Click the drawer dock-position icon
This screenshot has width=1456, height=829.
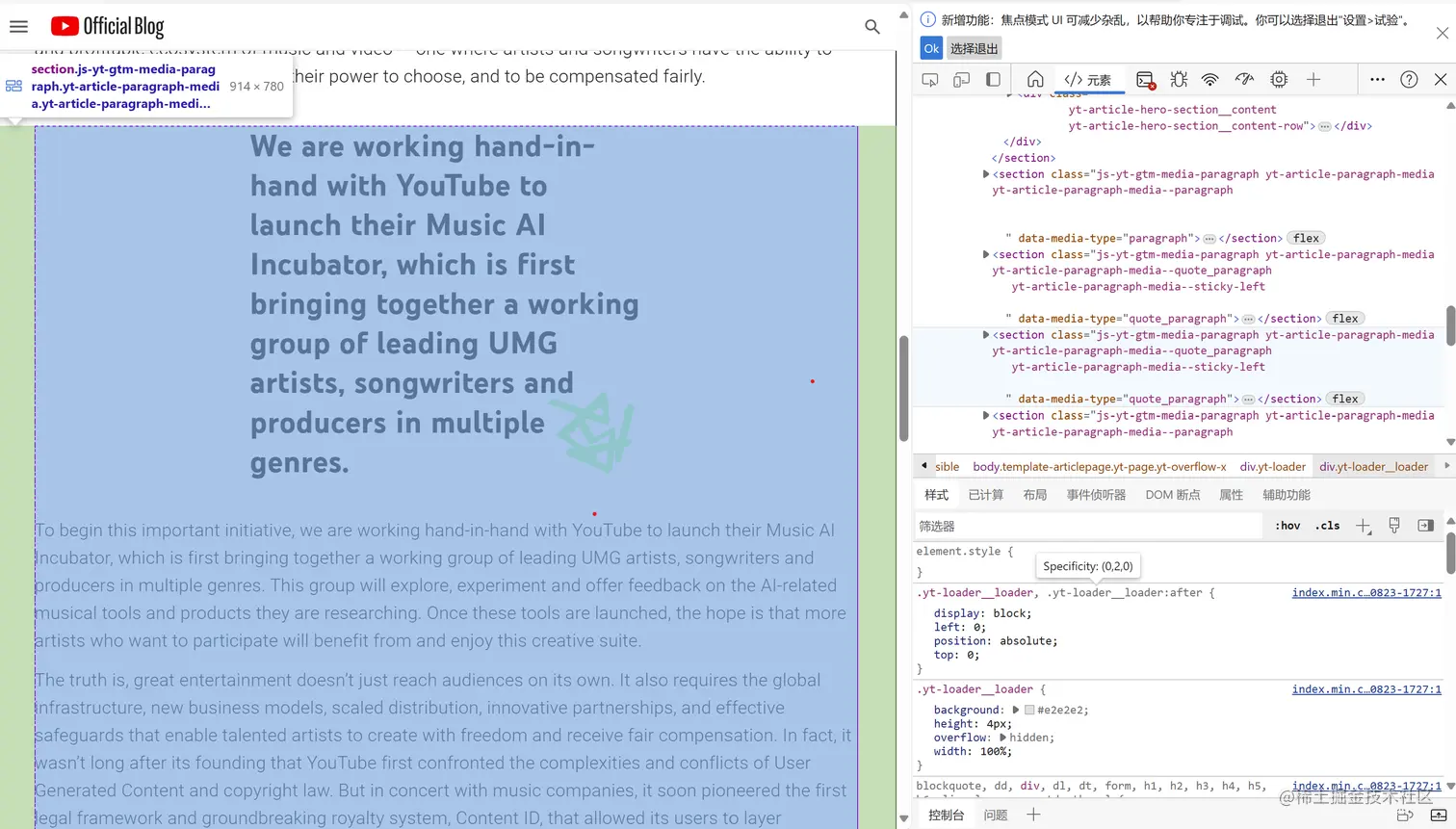1406,816
